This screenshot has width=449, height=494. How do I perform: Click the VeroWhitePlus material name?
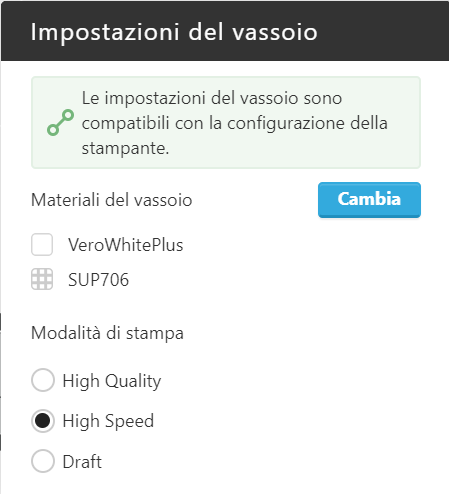(126, 245)
